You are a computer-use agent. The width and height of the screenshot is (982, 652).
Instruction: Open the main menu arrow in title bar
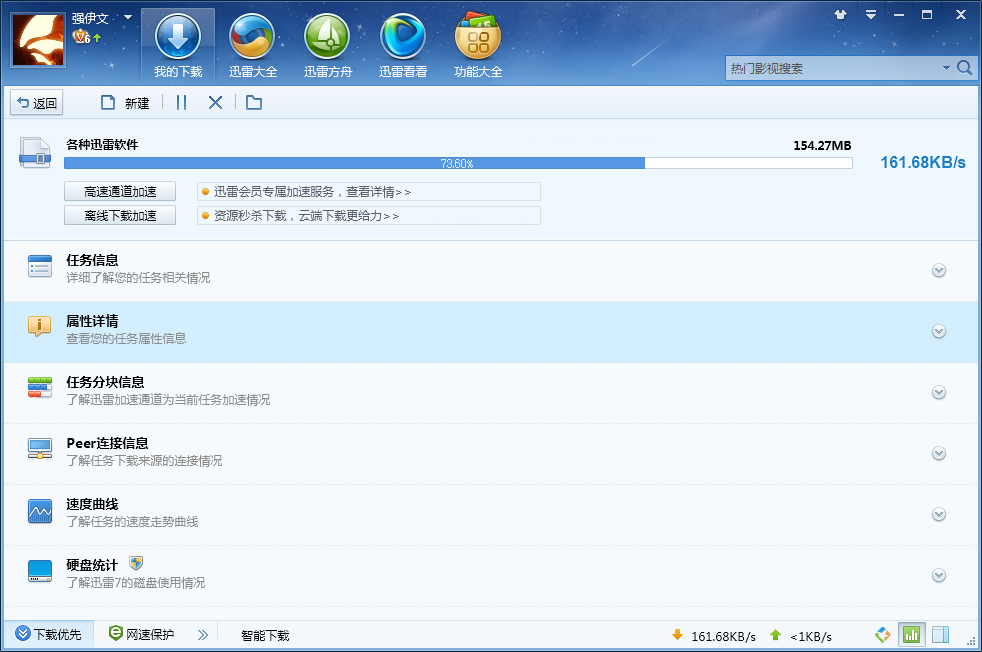871,14
